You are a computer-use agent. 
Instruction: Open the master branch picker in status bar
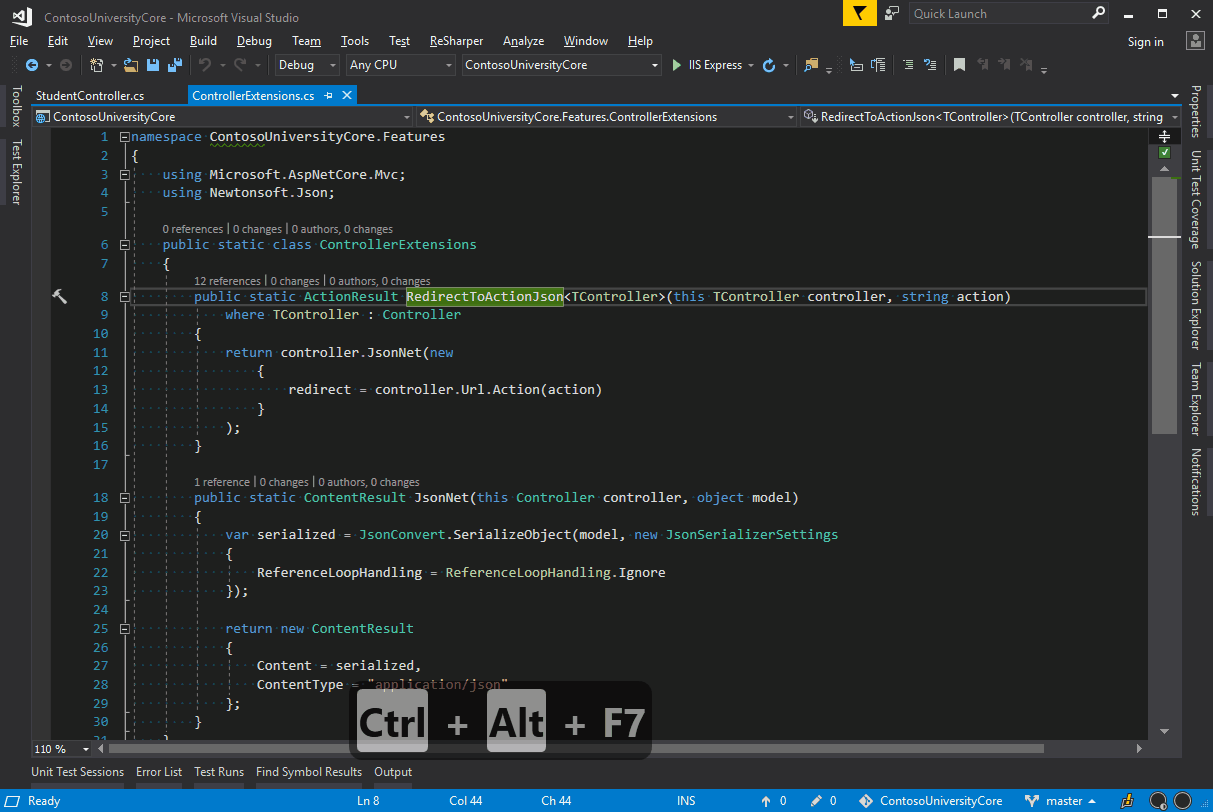1062,801
